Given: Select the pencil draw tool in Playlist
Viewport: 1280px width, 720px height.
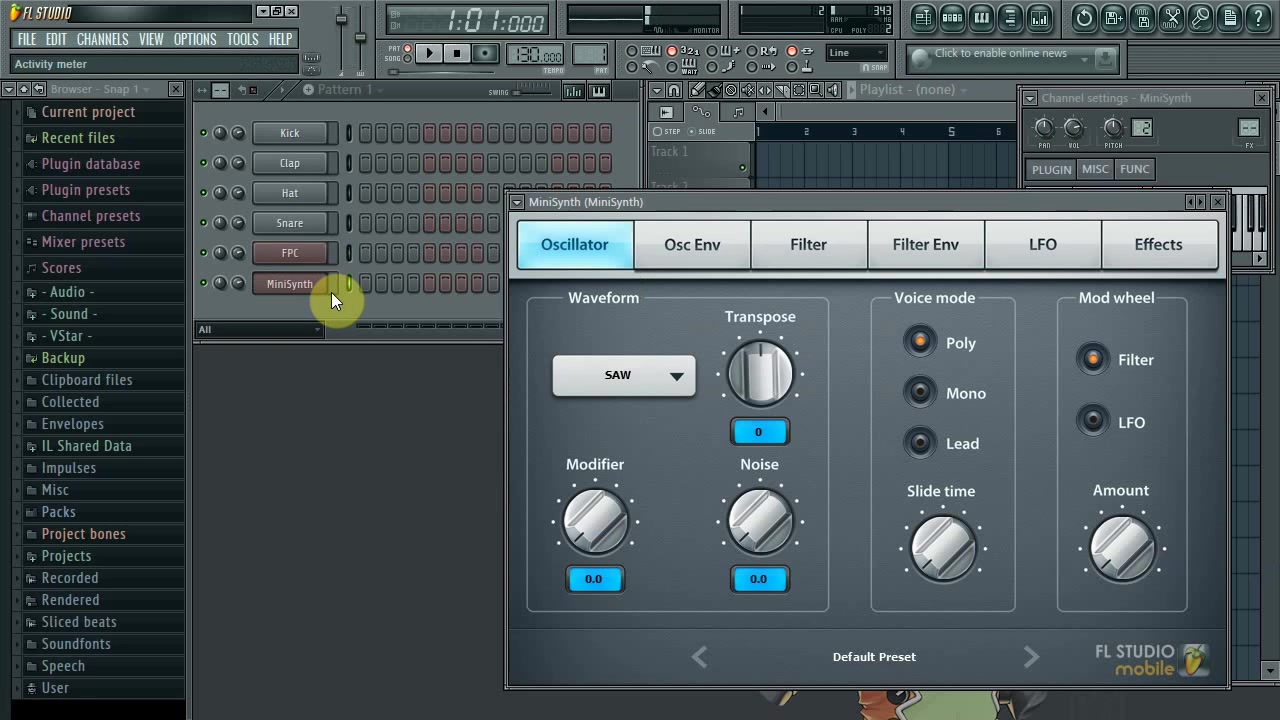Looking at the screenshot, I should pyautogui.click(x=697, y=91).
